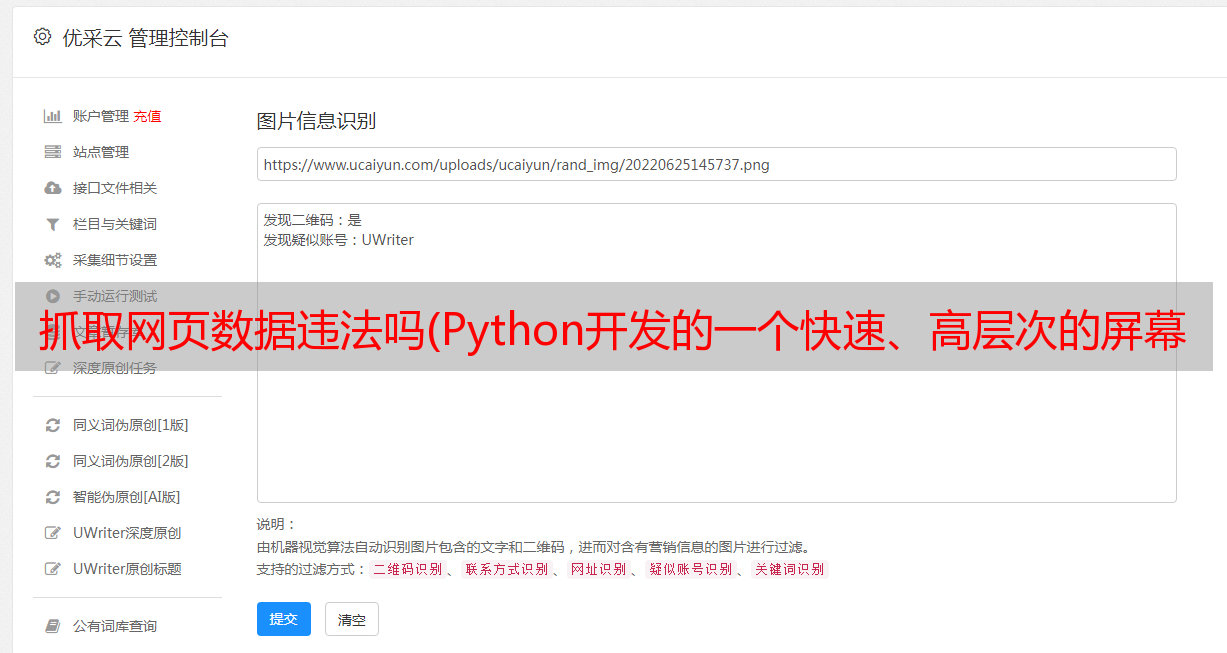Click inside the recognition result text area
The height and width of the screenshot is (653, 1227).
(716, 353)
